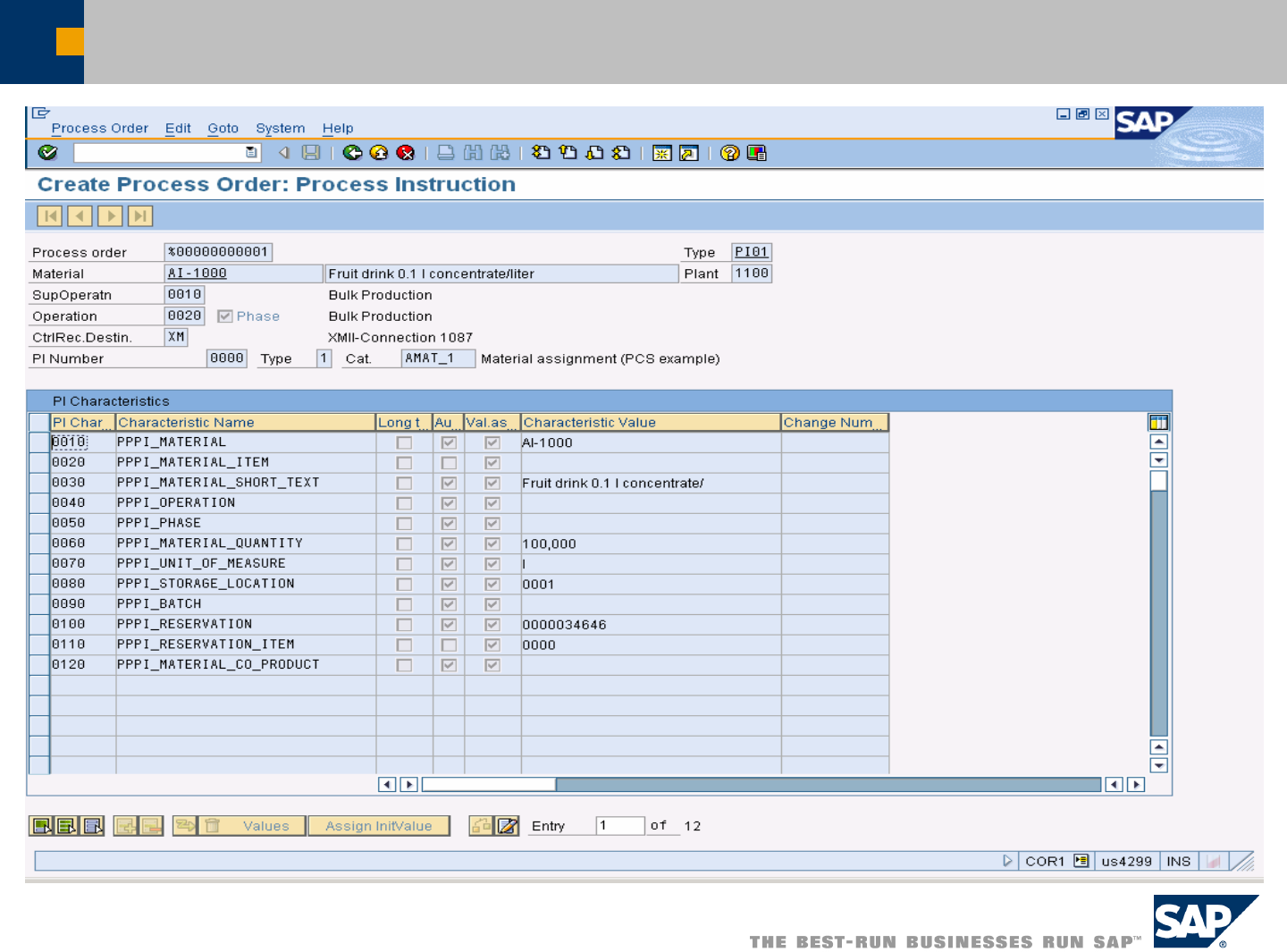1287x952 pixels.
Task: Open the SAP window control menu icon
Action: point(41,113)
